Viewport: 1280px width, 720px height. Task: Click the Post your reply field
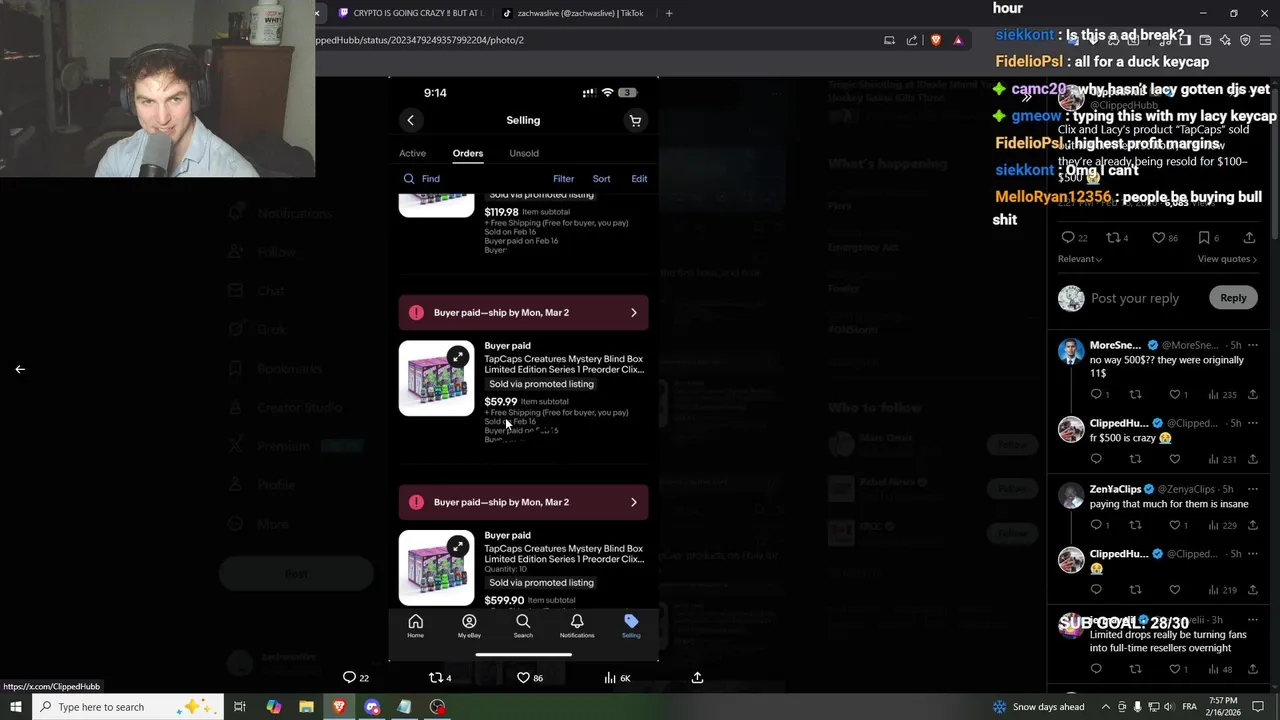[x=1135, y=298]
